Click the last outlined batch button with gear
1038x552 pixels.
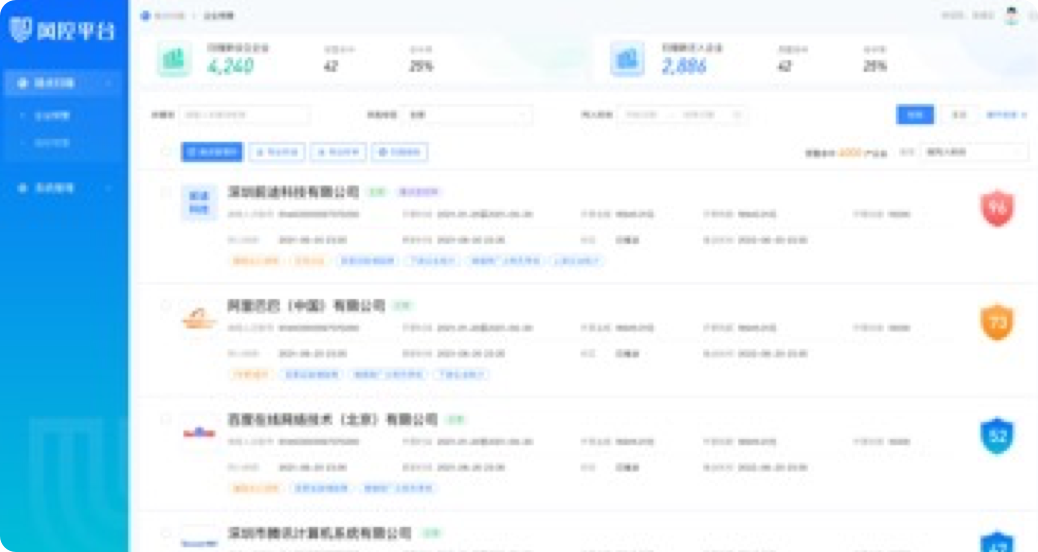point(399,152)
